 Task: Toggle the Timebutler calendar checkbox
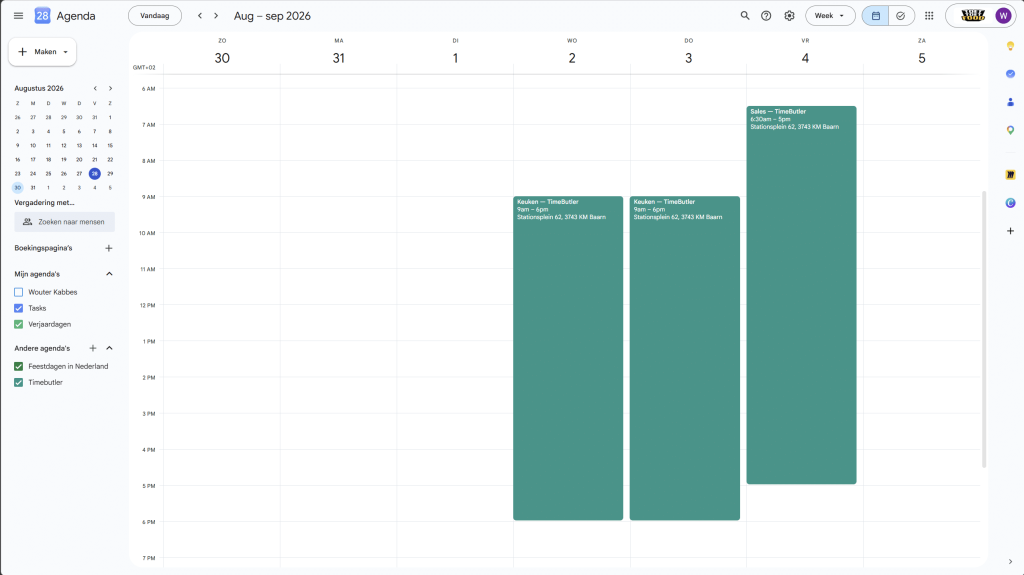point(18,382)
